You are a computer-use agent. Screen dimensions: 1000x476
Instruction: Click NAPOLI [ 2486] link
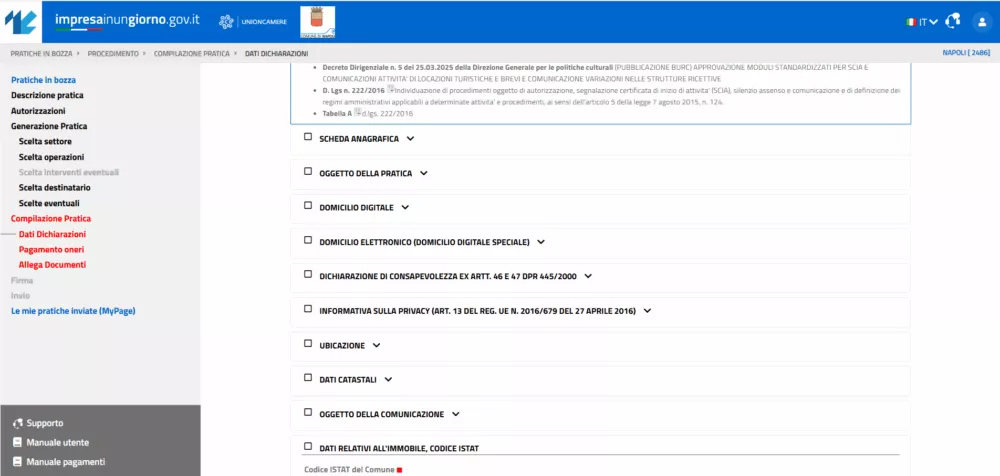tap(966, 53)
